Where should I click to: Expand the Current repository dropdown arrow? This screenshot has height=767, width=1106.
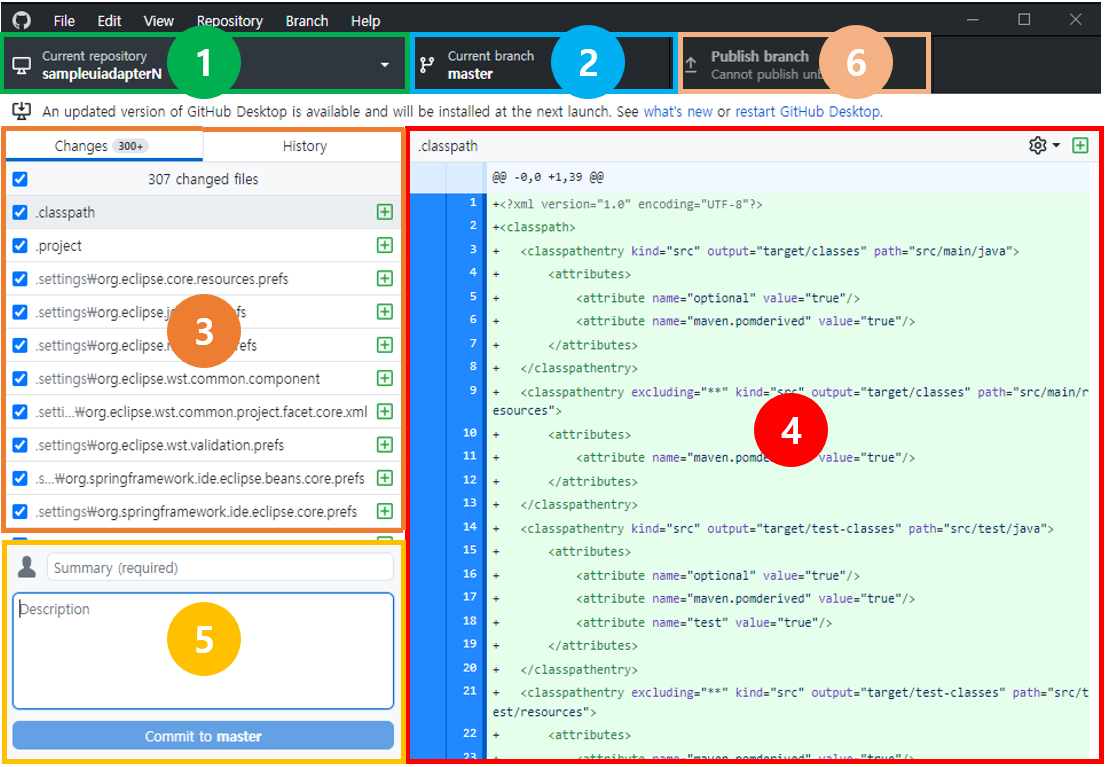click(384, 65)
